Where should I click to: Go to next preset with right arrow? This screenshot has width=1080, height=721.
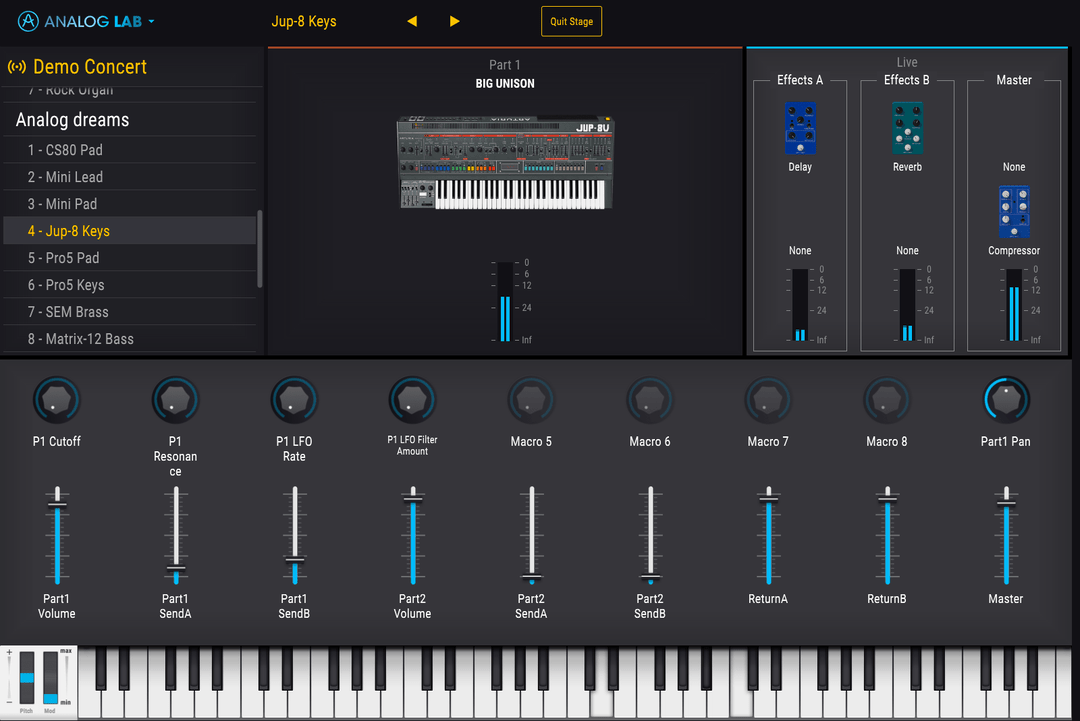[455, 21]
